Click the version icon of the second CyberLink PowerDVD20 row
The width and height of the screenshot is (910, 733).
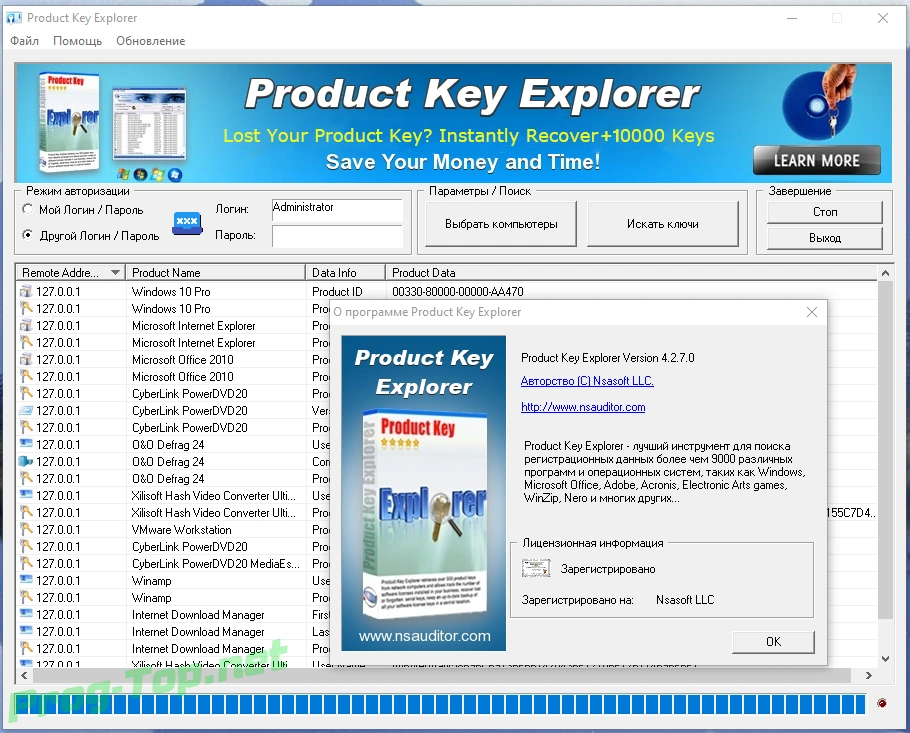26,410
